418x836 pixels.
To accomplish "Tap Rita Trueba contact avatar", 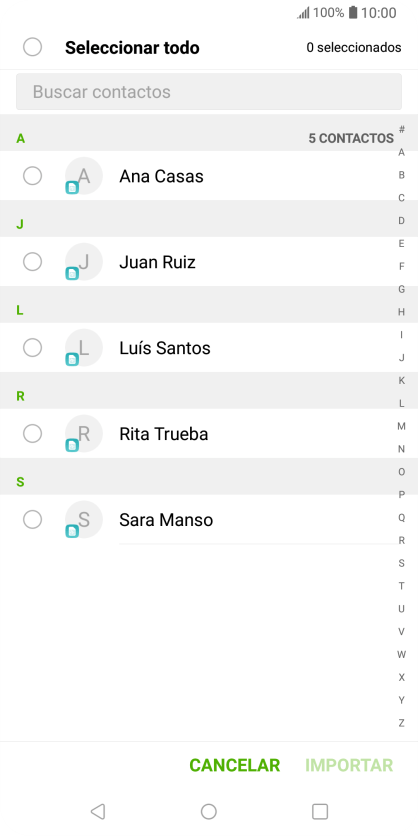I will [84, 433].
